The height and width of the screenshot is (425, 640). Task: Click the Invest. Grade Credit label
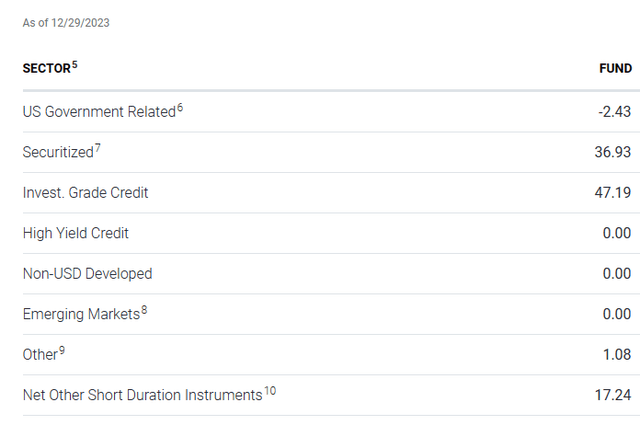pyautogui.click(x=85, y=193)
